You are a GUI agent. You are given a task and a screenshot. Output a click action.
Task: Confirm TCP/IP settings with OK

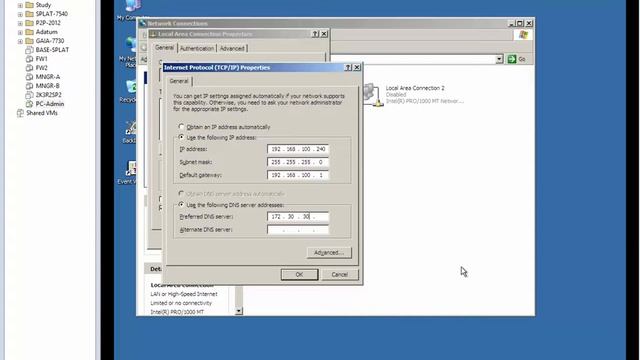(x=299, y=274)
